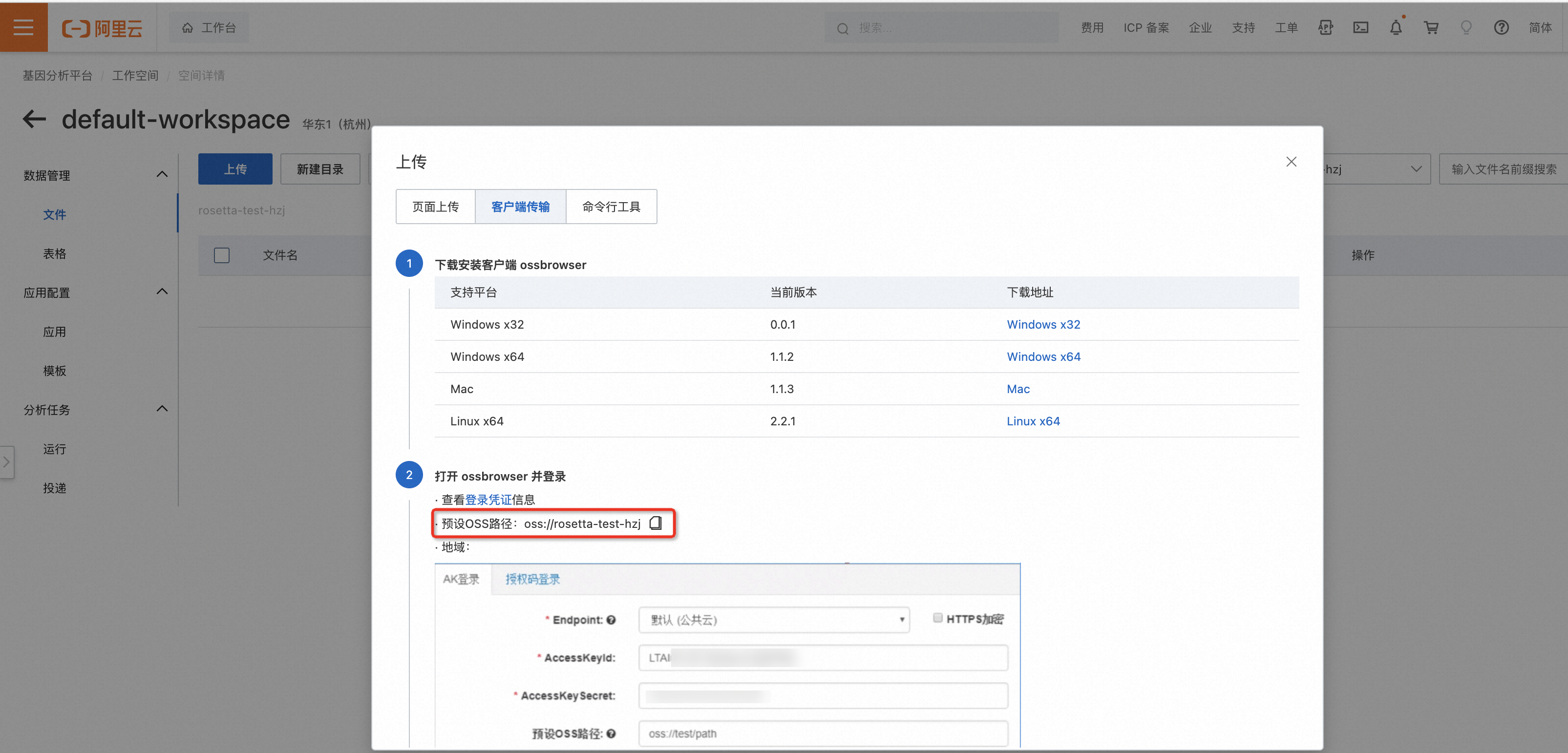1568x753 pixels.
Task: Toggle the HTTPS加密 checkbox
Action: point(937,618)
